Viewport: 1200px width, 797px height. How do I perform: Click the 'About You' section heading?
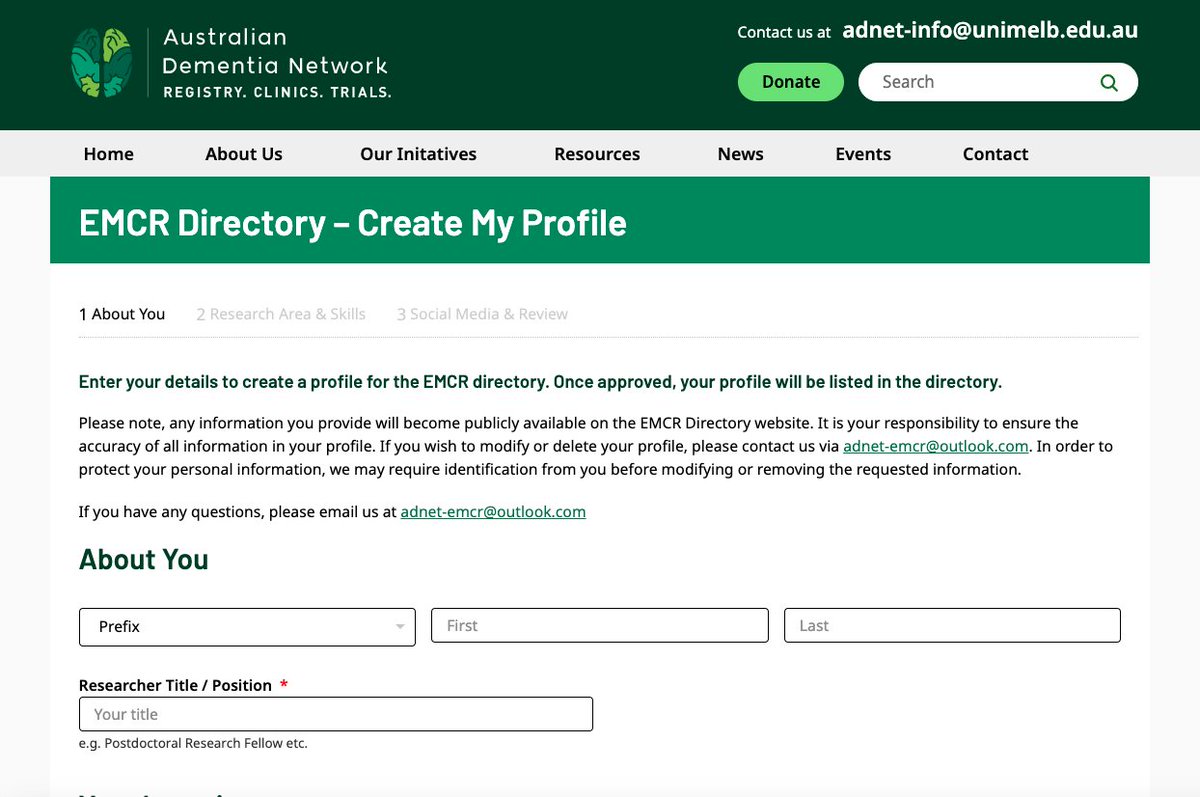click(144, 559)
